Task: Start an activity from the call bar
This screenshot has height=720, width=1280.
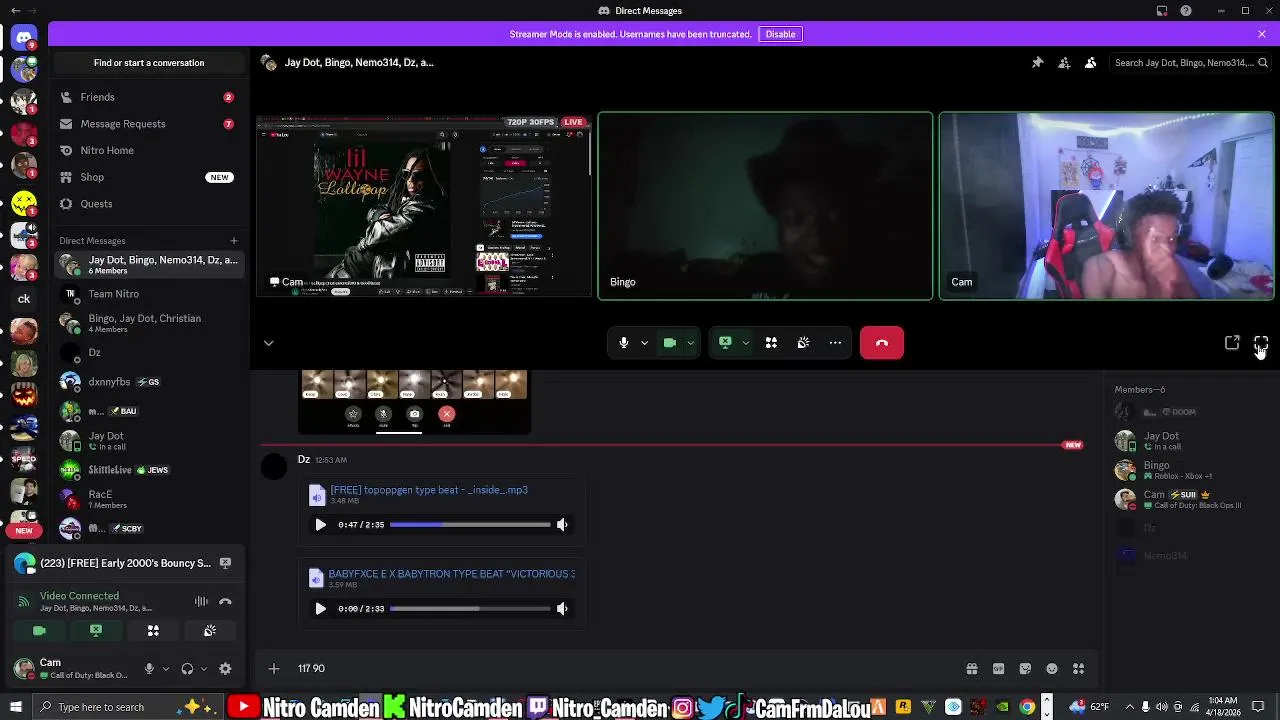Action: [771, 343]
